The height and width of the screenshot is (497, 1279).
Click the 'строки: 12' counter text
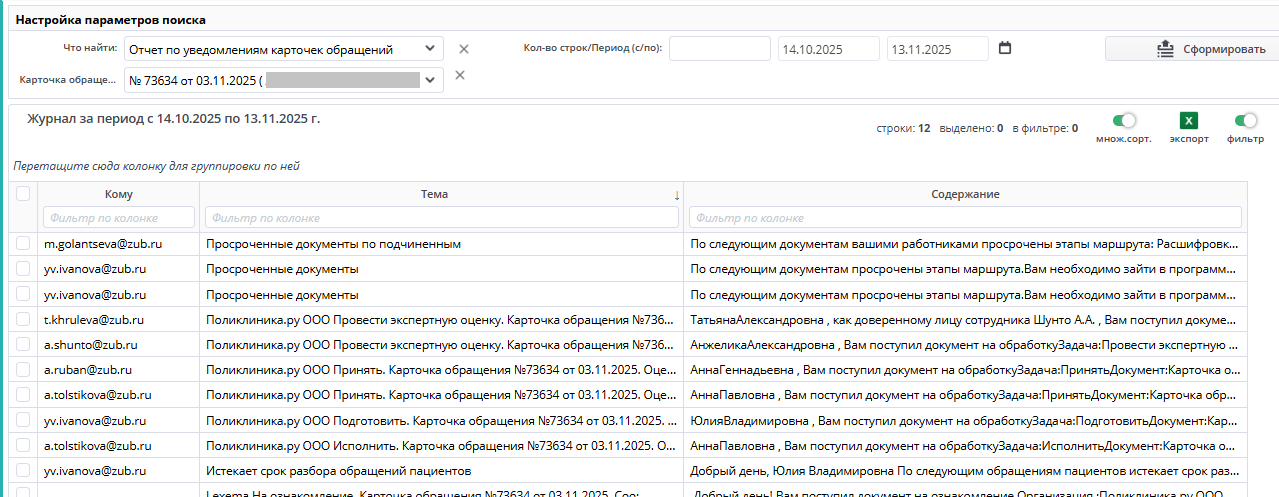(x=904, y=128)
